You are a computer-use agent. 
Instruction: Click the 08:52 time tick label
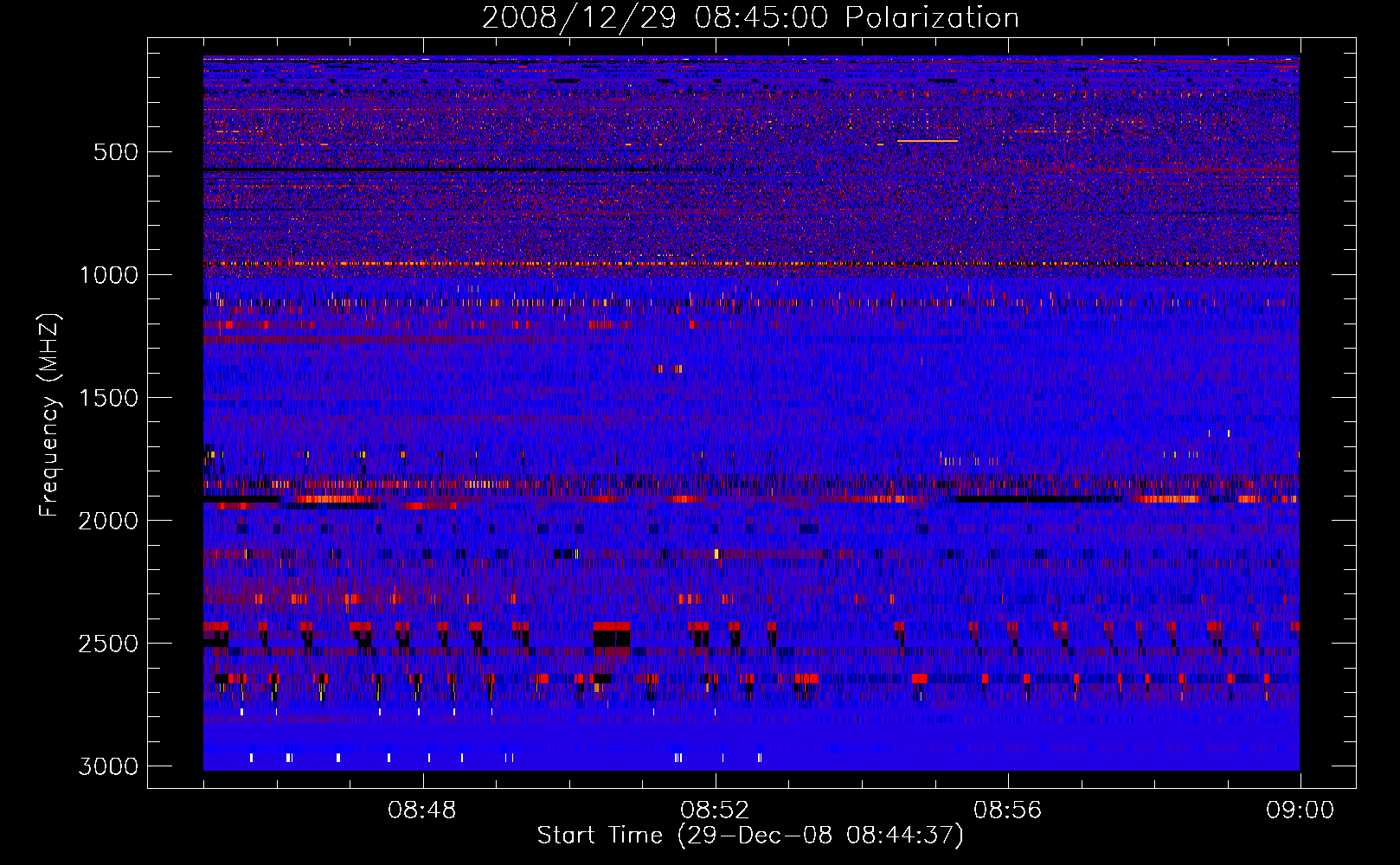coord(715,811)
